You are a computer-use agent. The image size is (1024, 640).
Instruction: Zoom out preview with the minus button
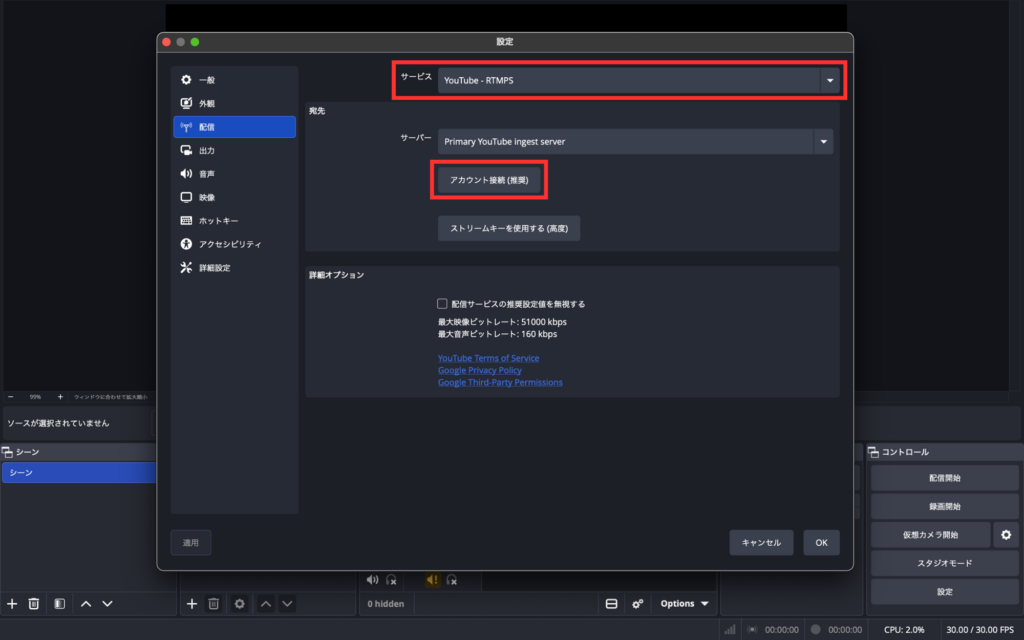[x=10, y=396]
